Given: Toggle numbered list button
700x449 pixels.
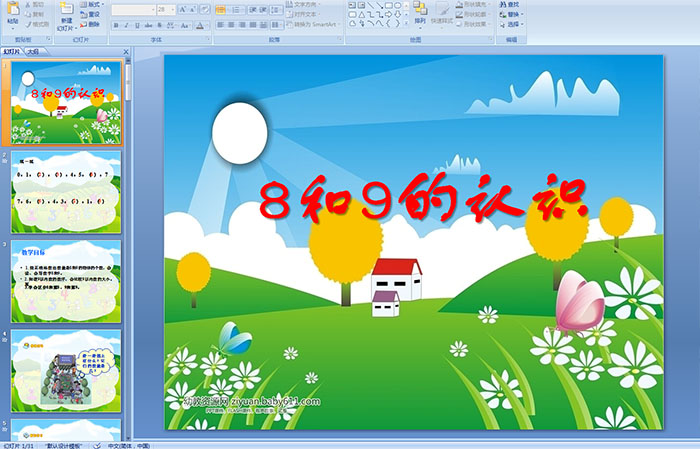Looking at the screenshot, I should pyautogui.click(x=237, y=9).
